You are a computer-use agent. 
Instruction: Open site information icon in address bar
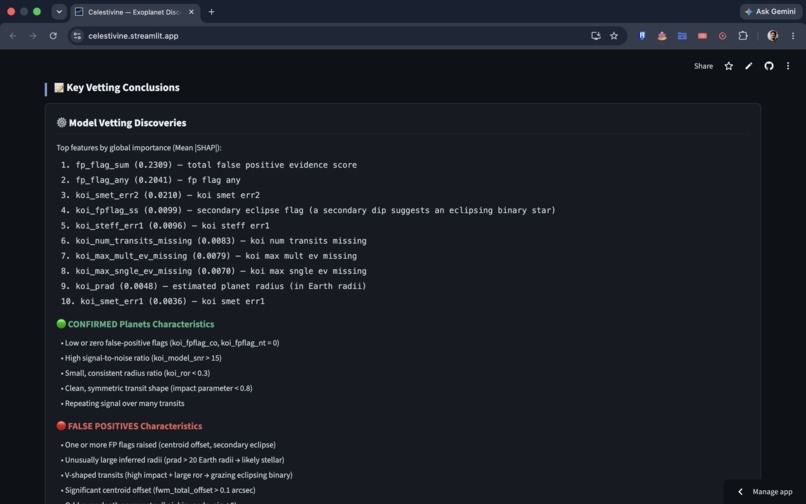pos(77,36)
